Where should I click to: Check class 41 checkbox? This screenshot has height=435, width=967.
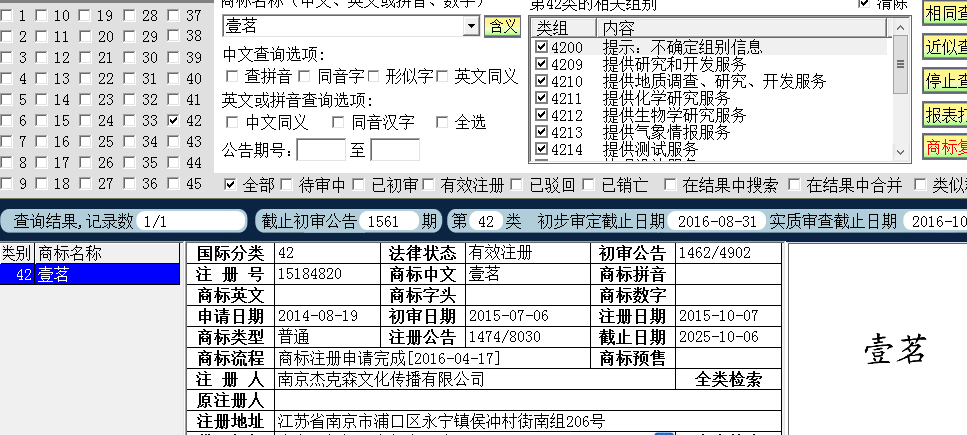tap(174, 100)
